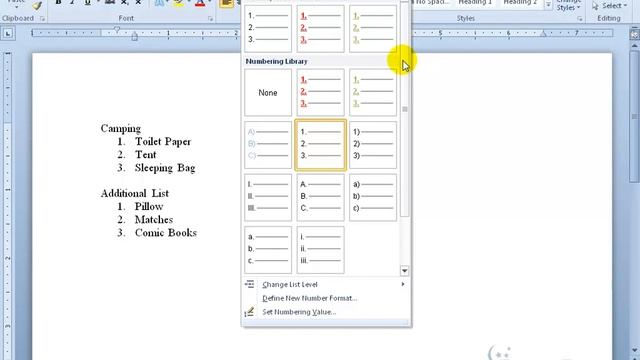Image resolution: width=640 pixels, height=360 pixels.
Task: Click the tab selector at ruler corner
Action: click(8, 34)
